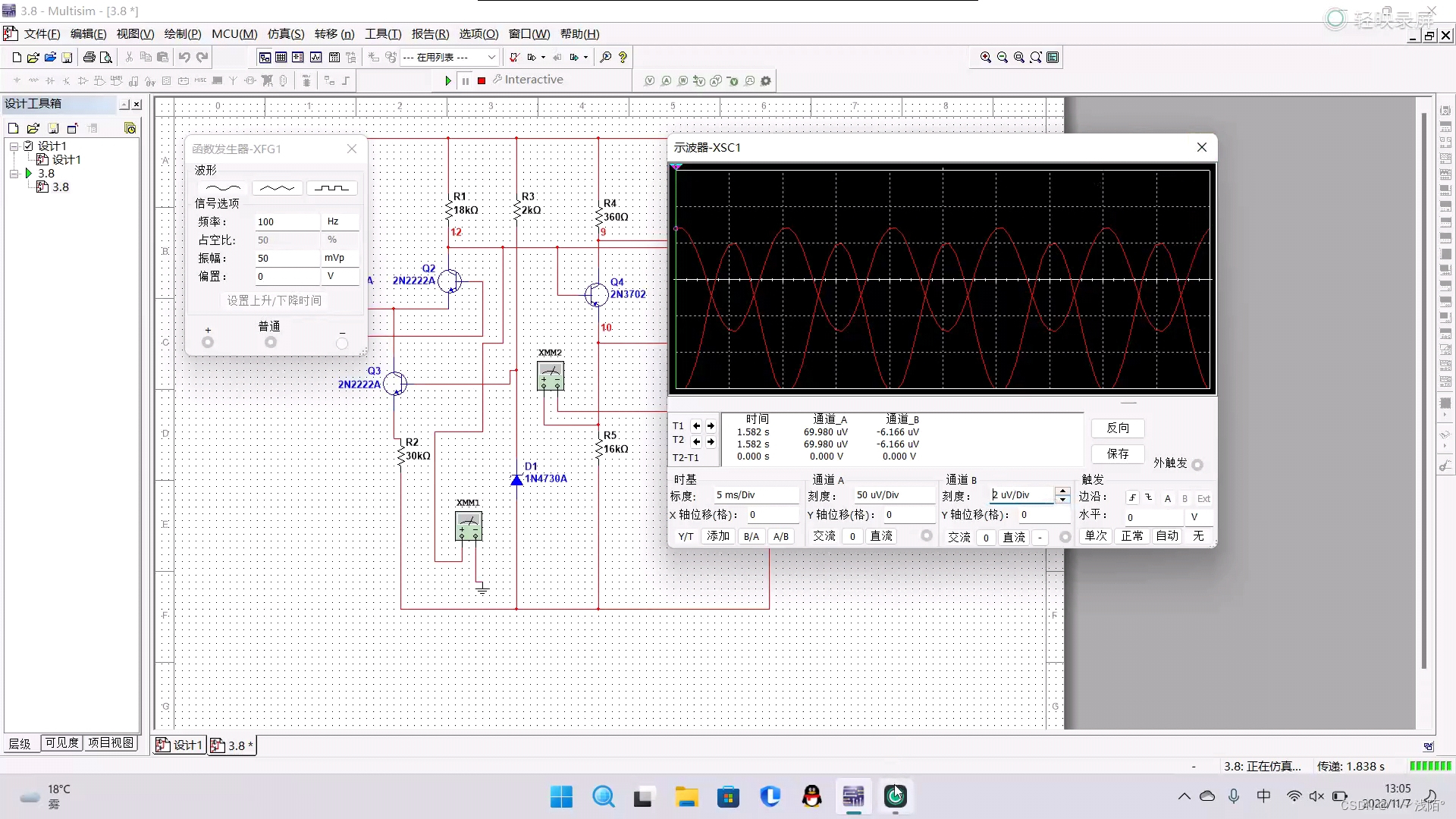
Task: Click the frequency input field showing 100
Action: click(287, 221)
